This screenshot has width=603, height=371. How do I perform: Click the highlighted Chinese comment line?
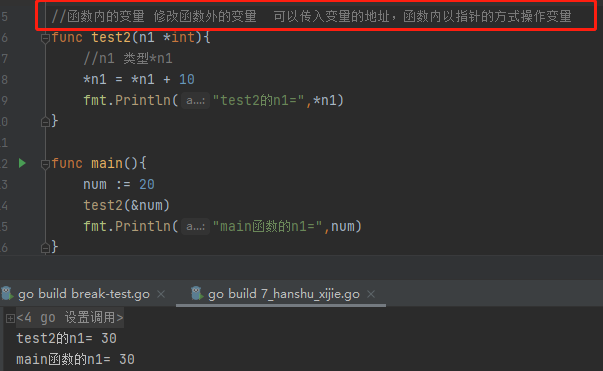coord(311,17)
